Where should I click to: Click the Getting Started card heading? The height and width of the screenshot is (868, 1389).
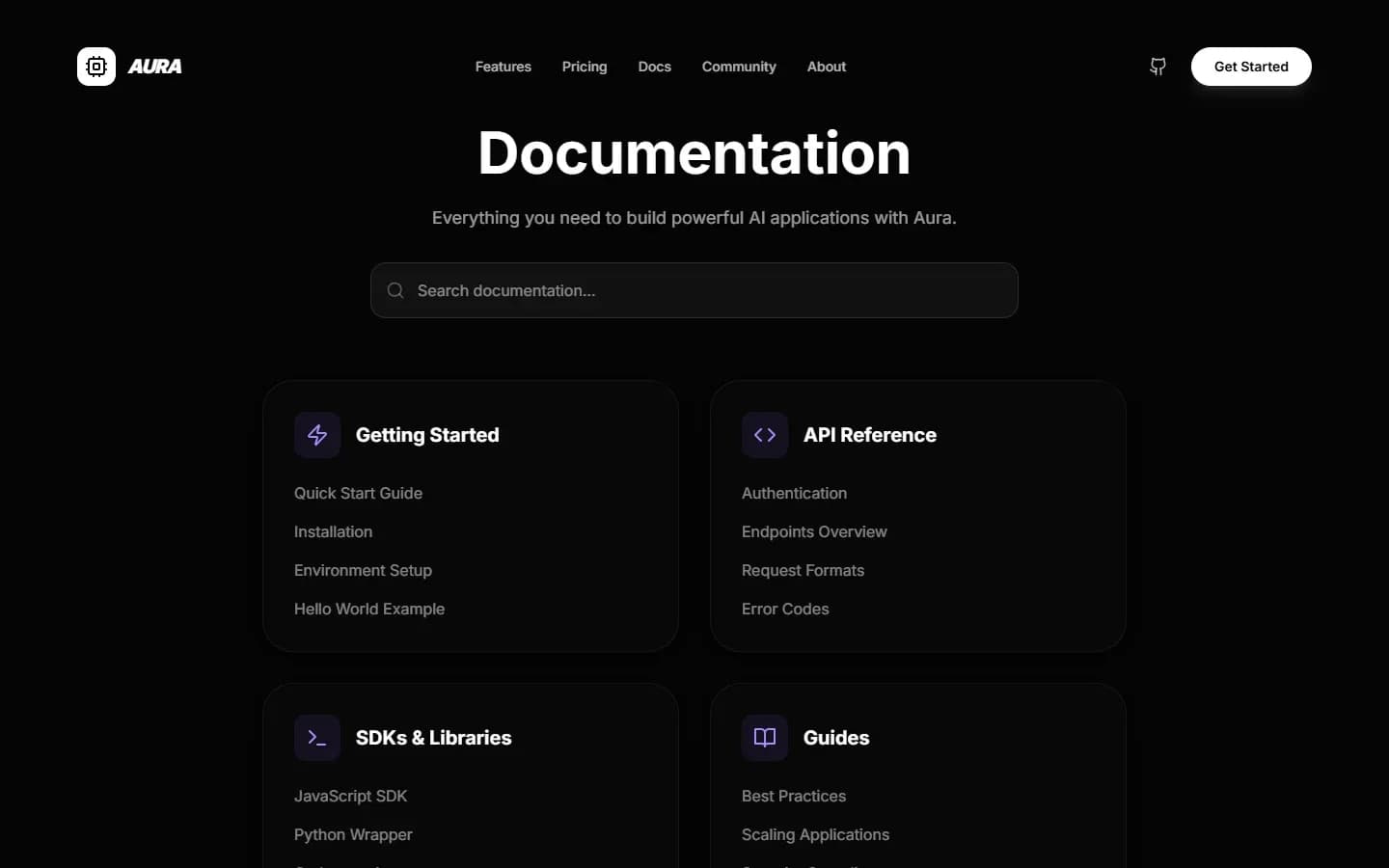[427, 435]
